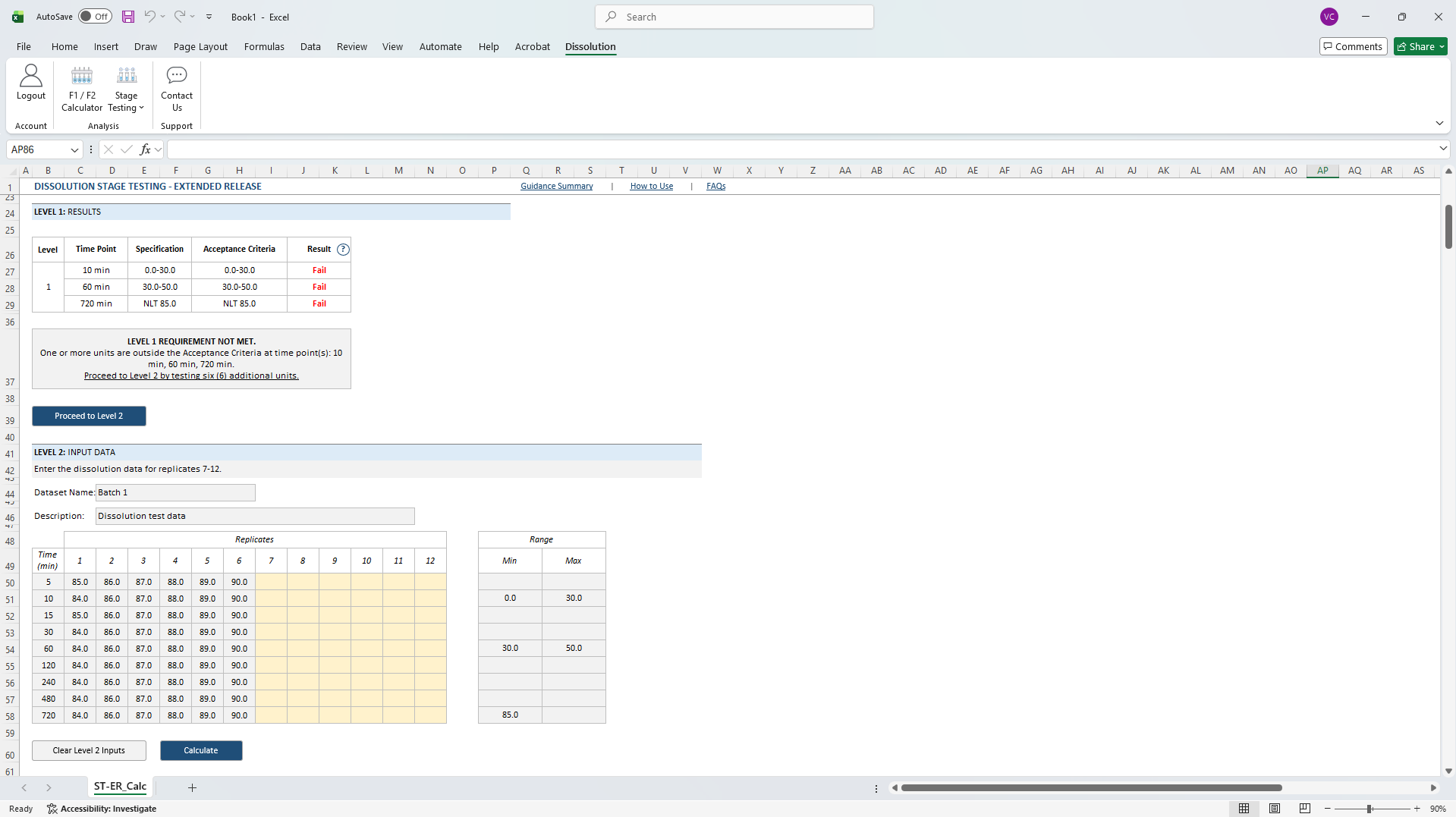Collapse the ribbon using the chevron
This screenshot has height=817, width=1456.
(1439, 124)
